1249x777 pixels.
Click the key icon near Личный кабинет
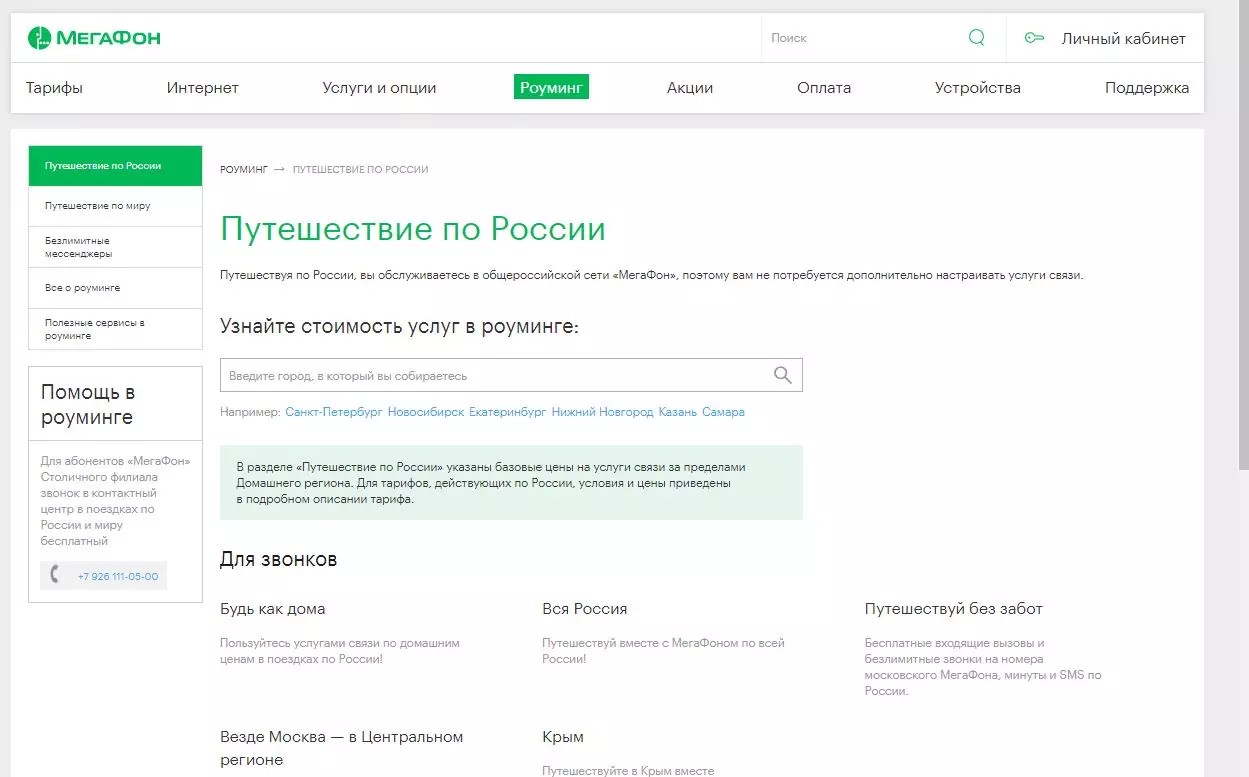(1034, 38)
